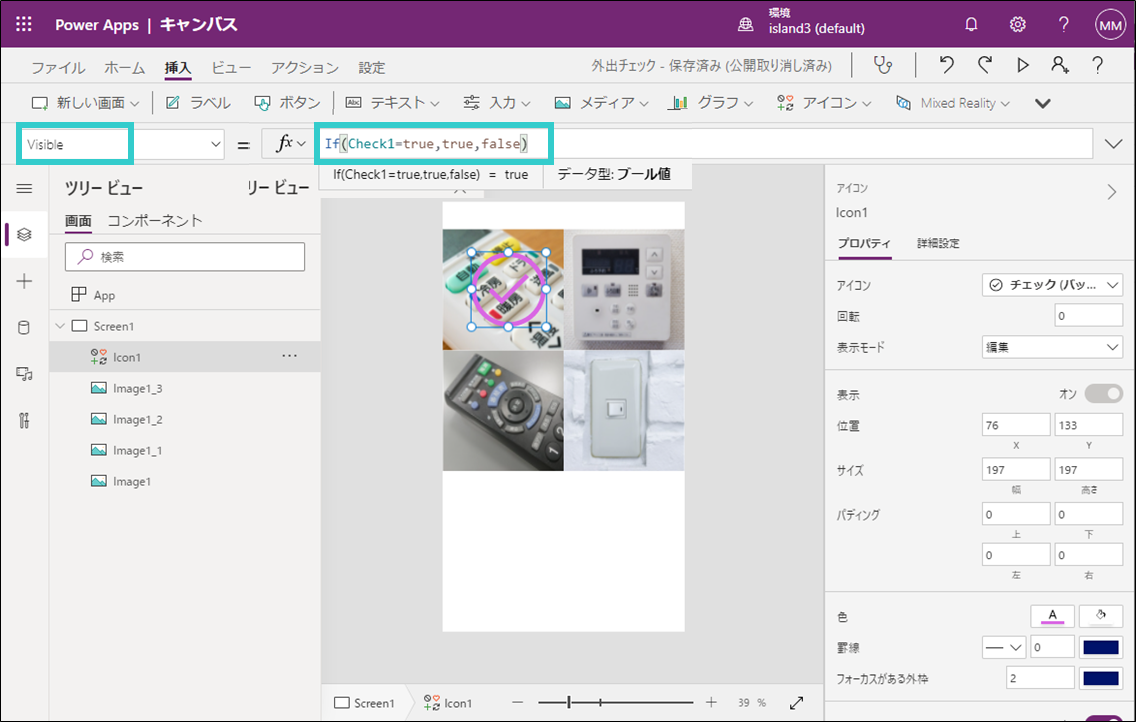Viewport: 1136px width, 722px height.
Task: Open the fx function dropdown
Action: 291,144
